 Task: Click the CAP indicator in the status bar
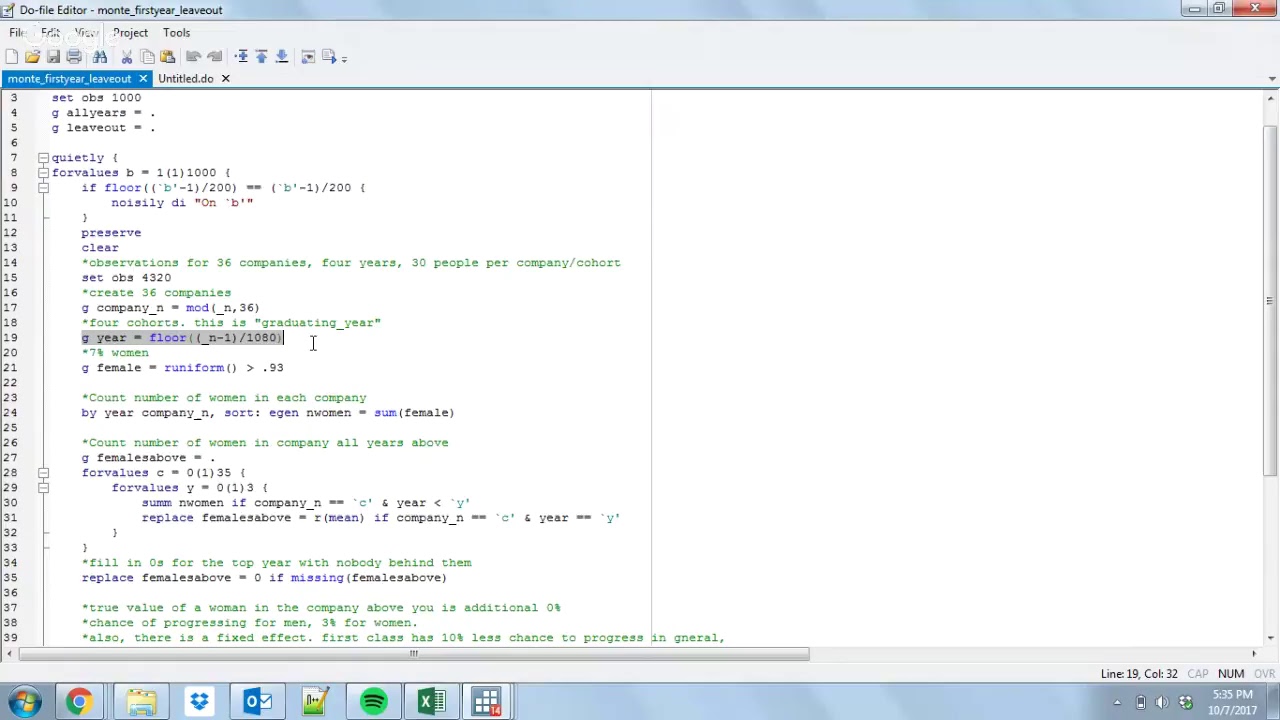pyautogui.click(x=1197, y=674)
